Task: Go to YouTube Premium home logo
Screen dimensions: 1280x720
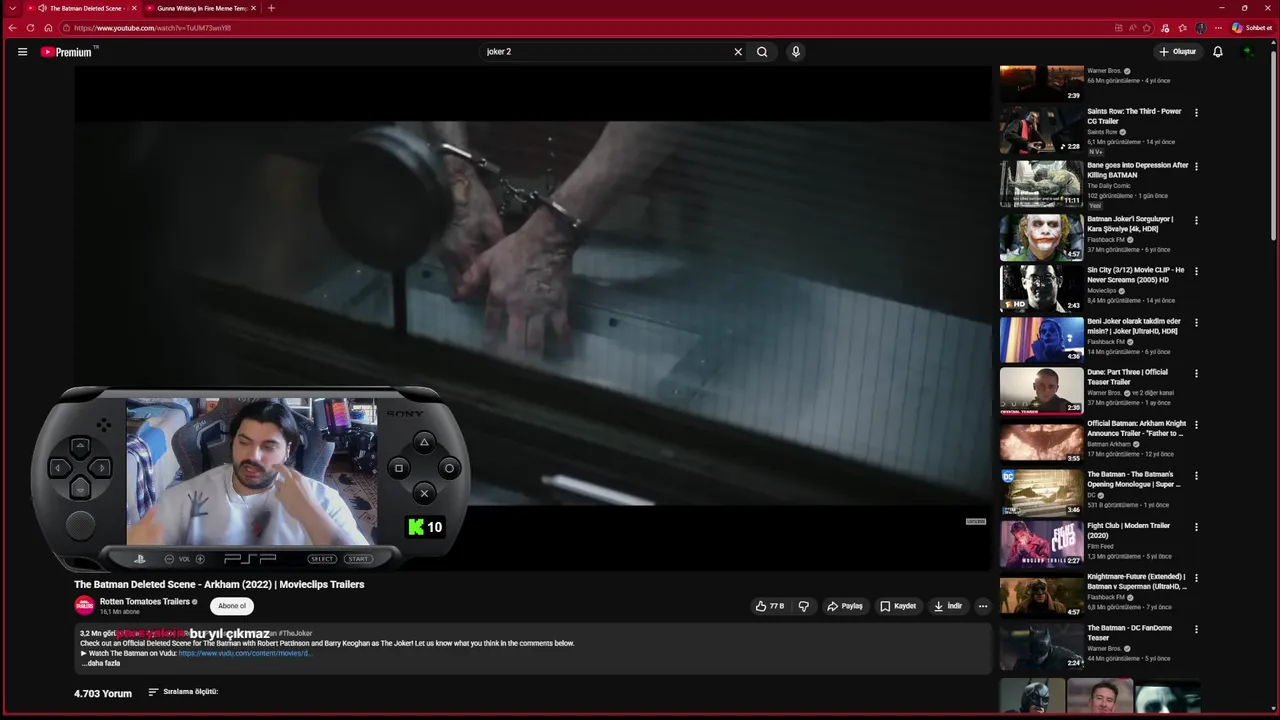Action: (x=67, y=52)
